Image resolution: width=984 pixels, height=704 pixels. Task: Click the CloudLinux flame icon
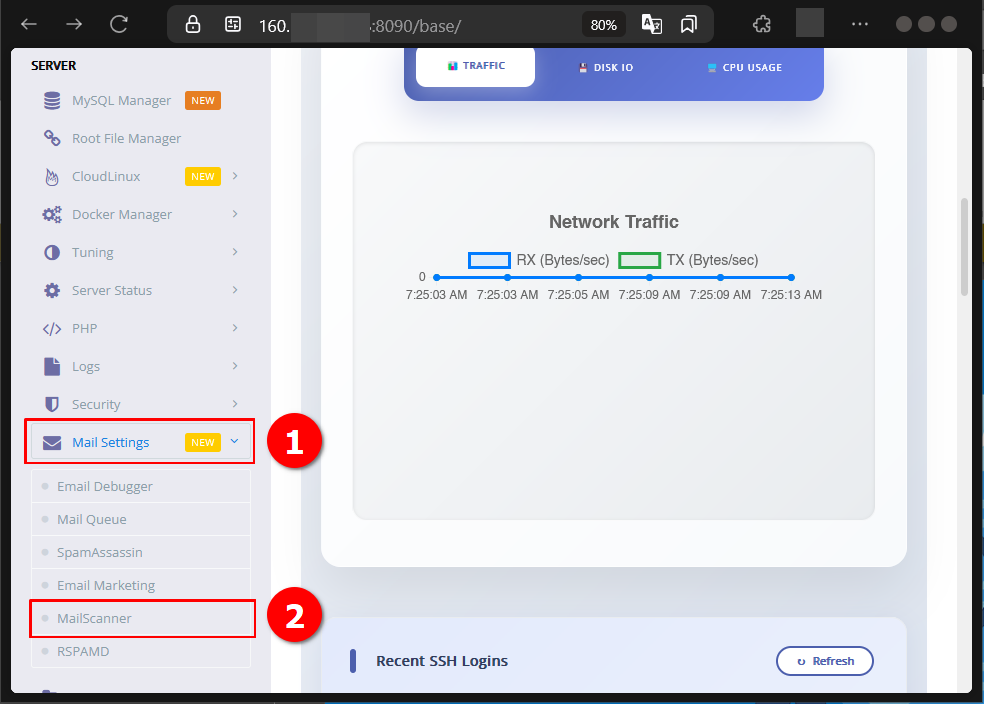coord(52,177)
